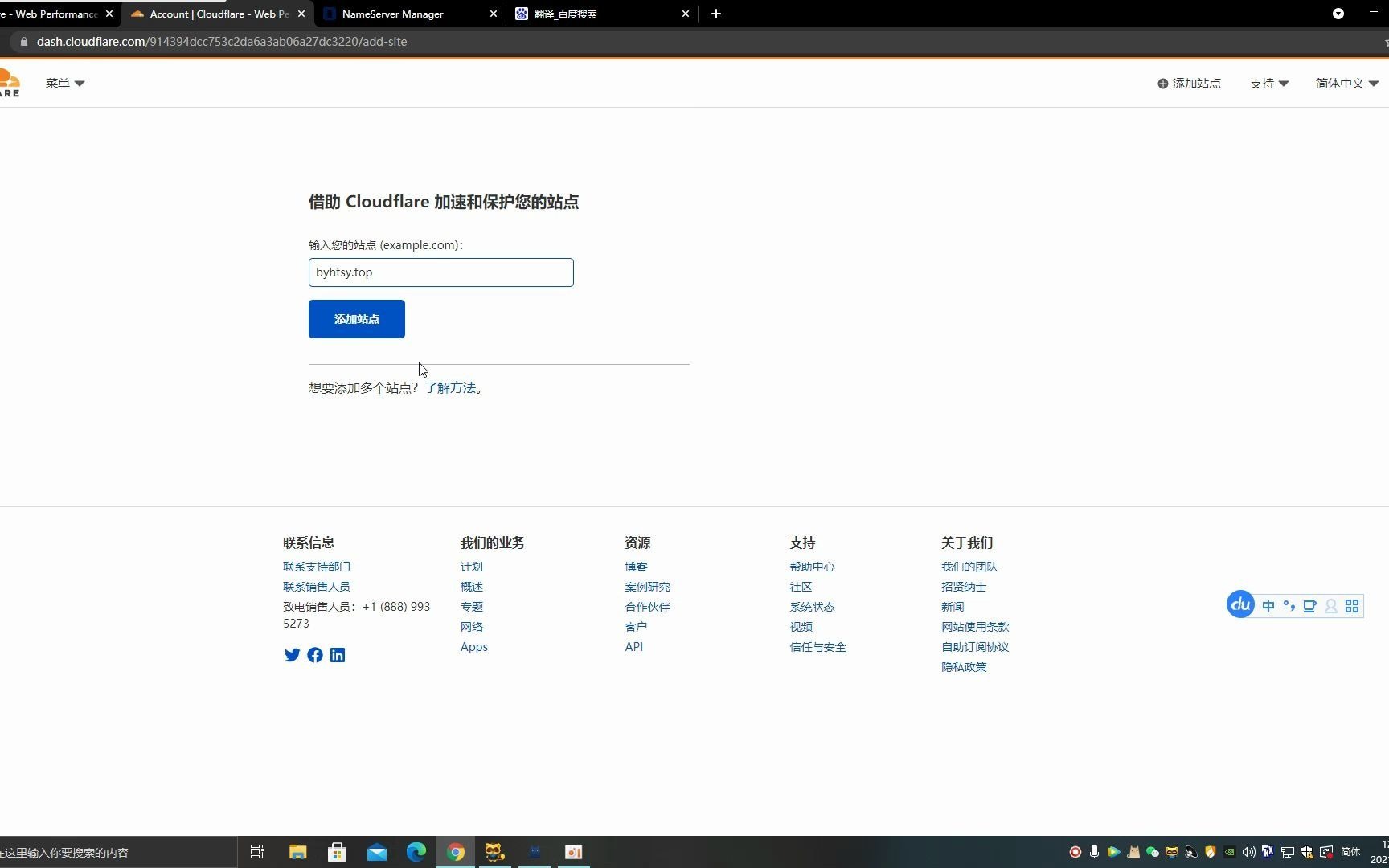Toggle Chinese/English mode in Baidu IME bar
1389x868 pixels.
(1268, 606)
